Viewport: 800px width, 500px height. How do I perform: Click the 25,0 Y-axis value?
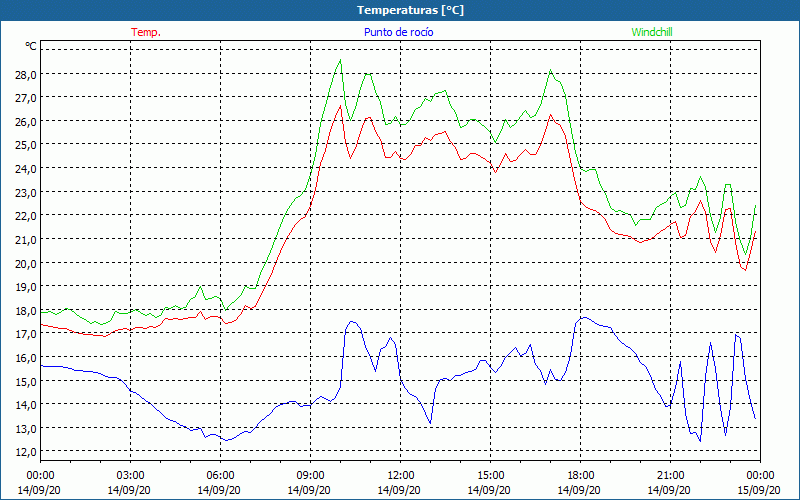click(x=26, y=145)
